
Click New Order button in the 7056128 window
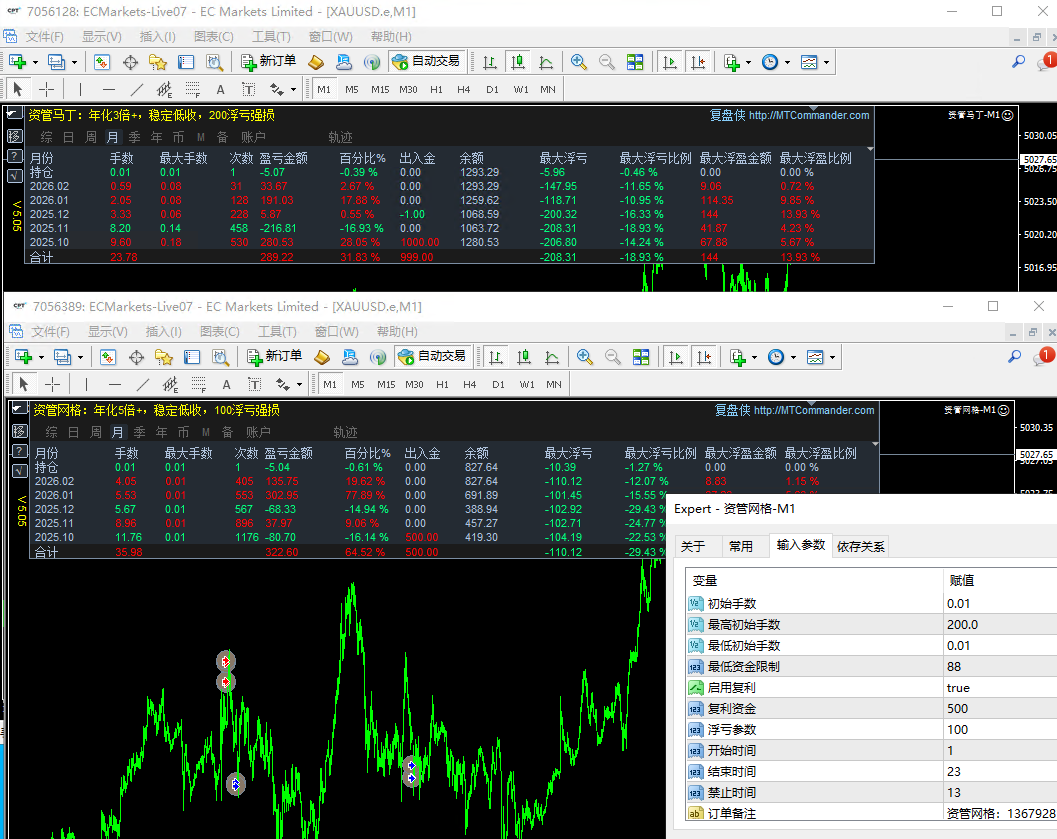coord(267,62)
